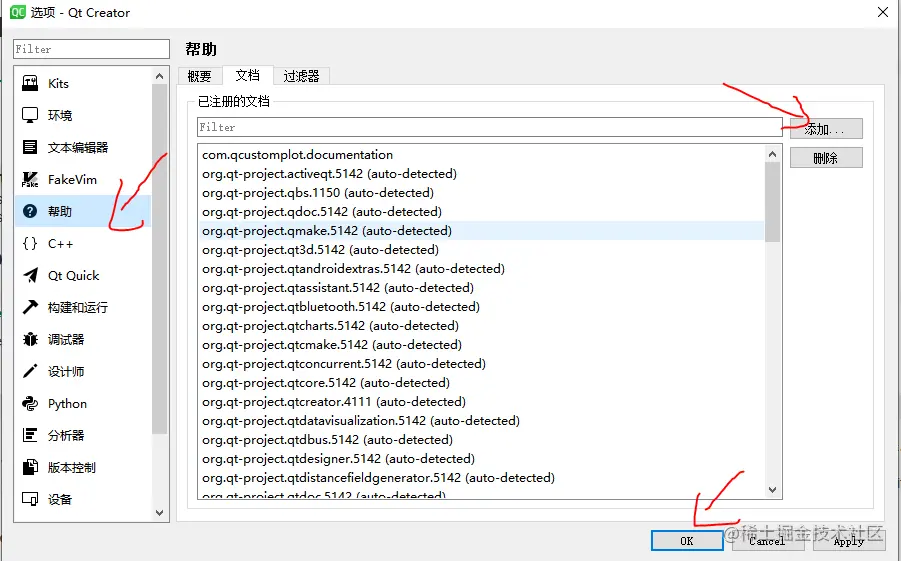Select org.qt-project.qmake.5142 entry
901x561 pixels.
pos(482,230)
